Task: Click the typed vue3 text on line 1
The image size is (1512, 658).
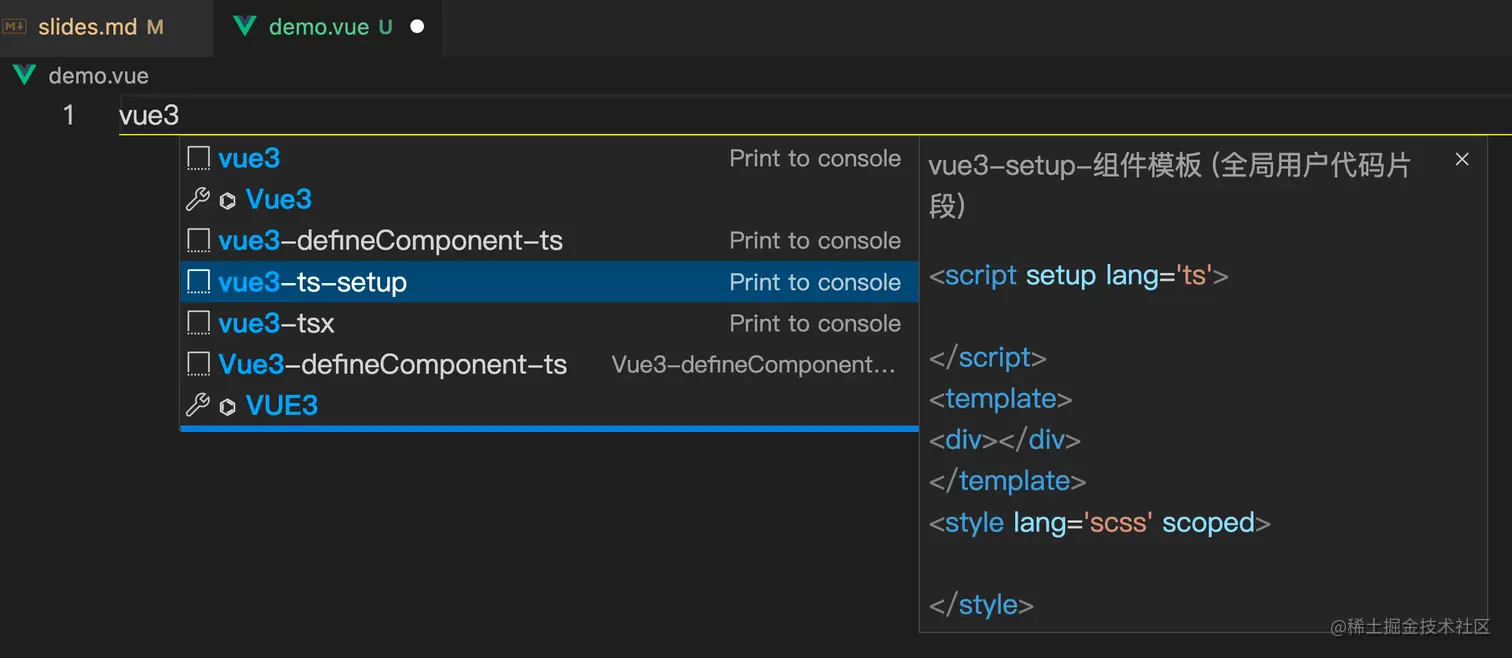Action: coord(149,115)
